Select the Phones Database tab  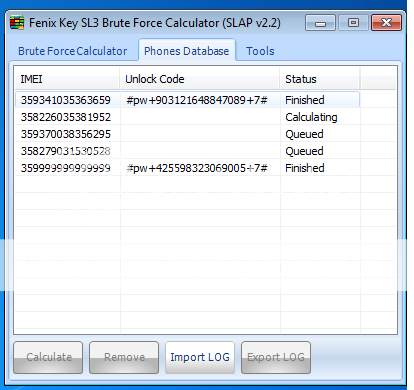tap(187, 51)
